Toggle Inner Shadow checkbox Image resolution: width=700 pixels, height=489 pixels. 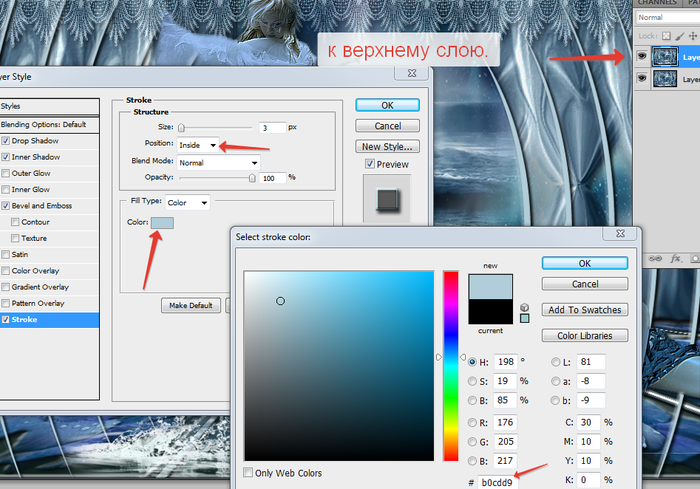coord(5,157)
